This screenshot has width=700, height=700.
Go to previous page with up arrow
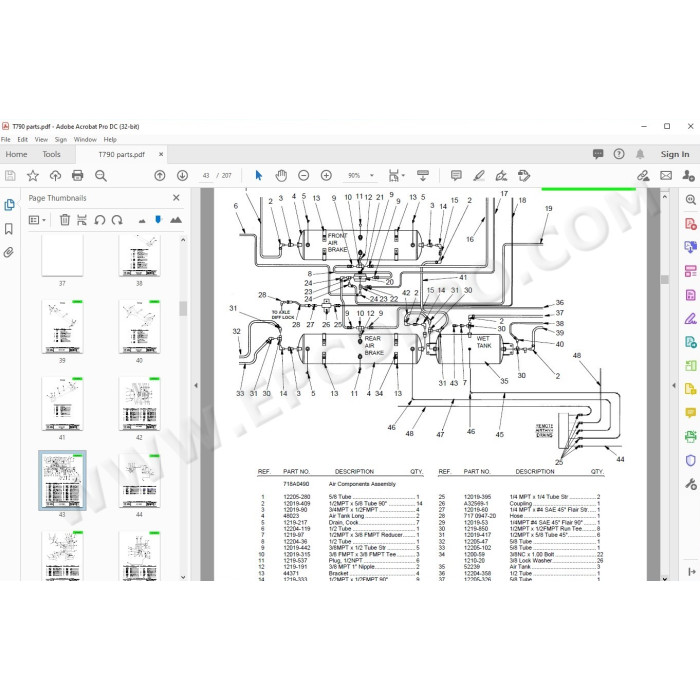(x=159, y=175)
